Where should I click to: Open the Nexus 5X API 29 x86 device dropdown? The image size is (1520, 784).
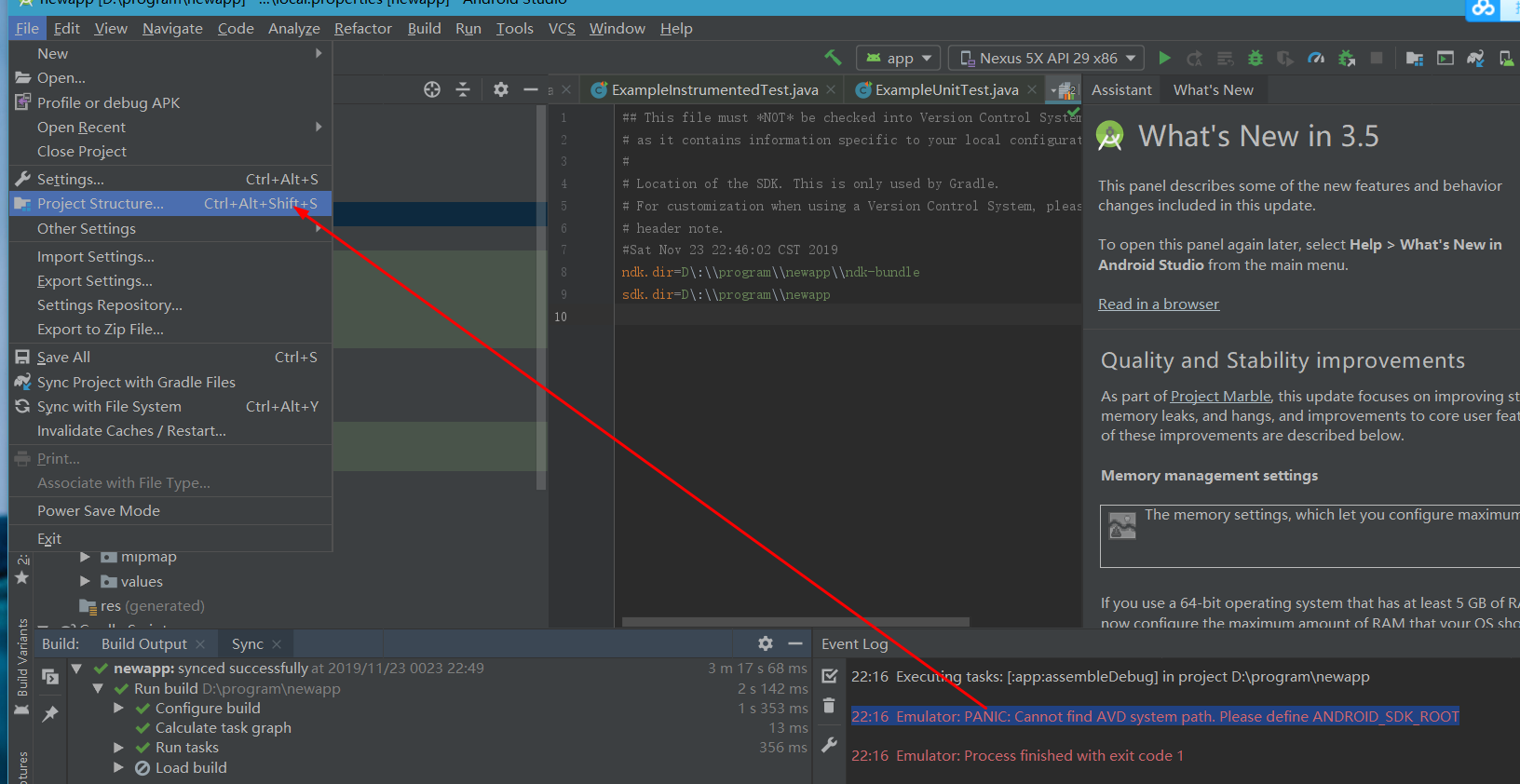pos(1047,58)
